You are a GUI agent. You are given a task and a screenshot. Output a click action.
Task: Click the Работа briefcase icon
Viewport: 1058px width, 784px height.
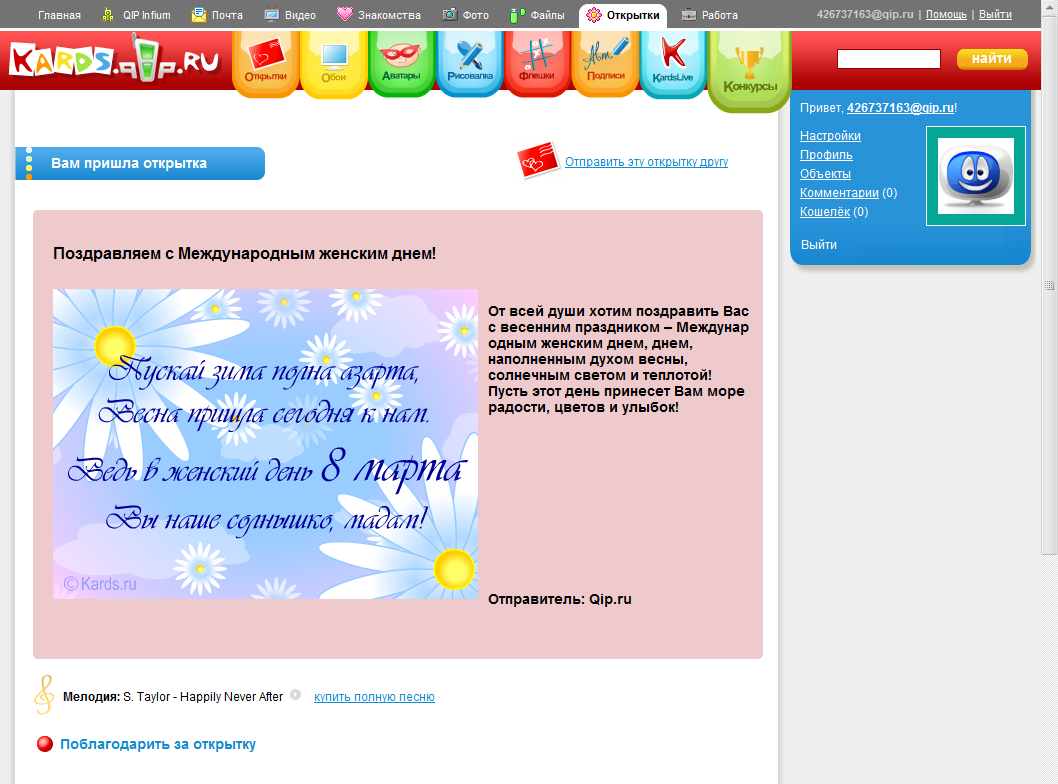click(x=688, y=14)
